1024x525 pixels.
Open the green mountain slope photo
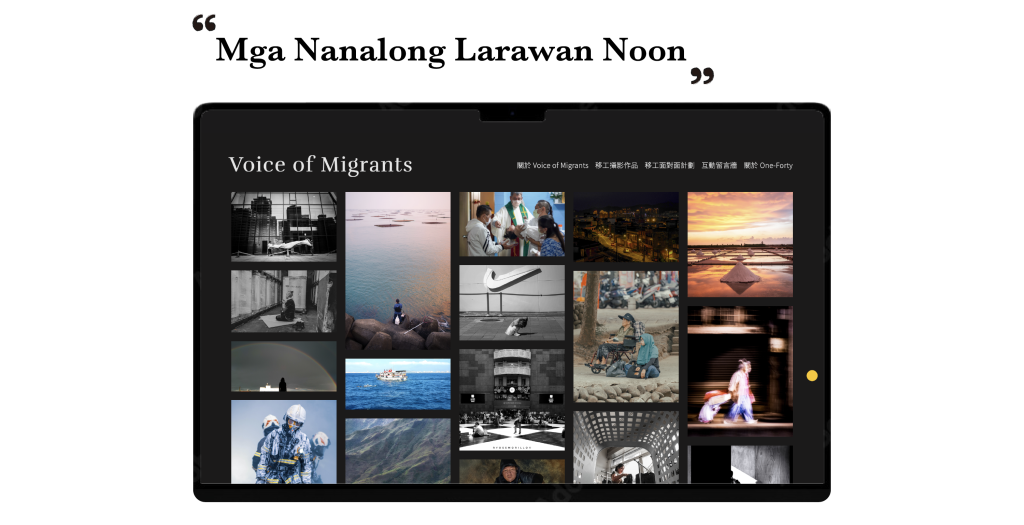pos(398,451)
